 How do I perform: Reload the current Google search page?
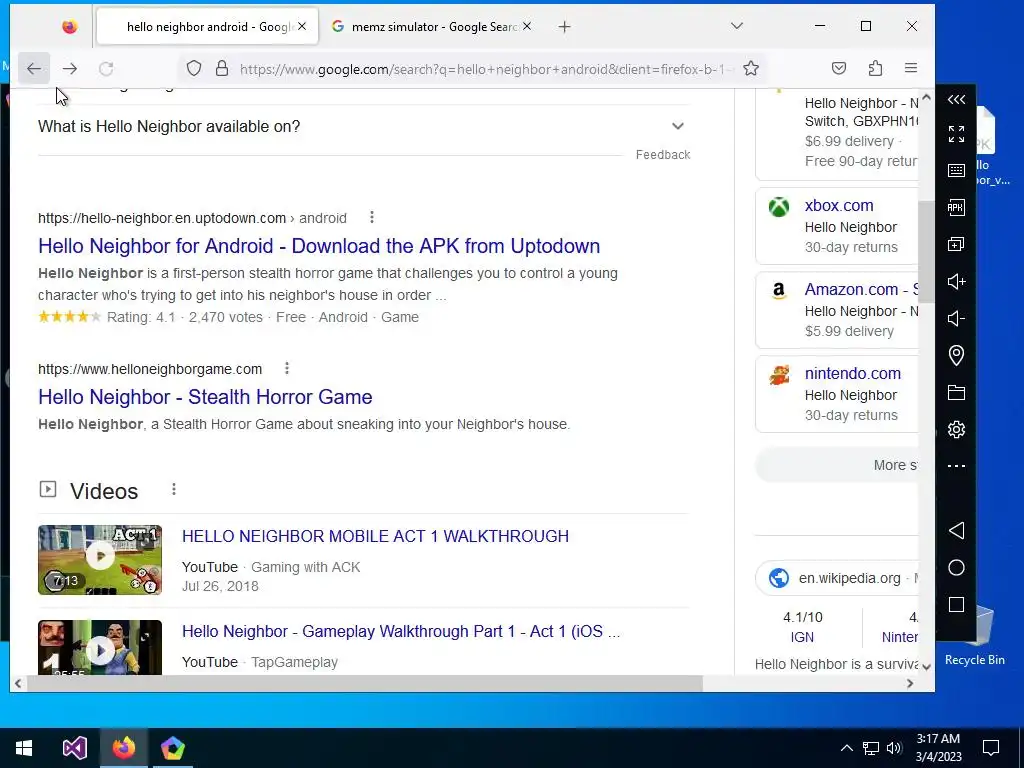point(106,68)
